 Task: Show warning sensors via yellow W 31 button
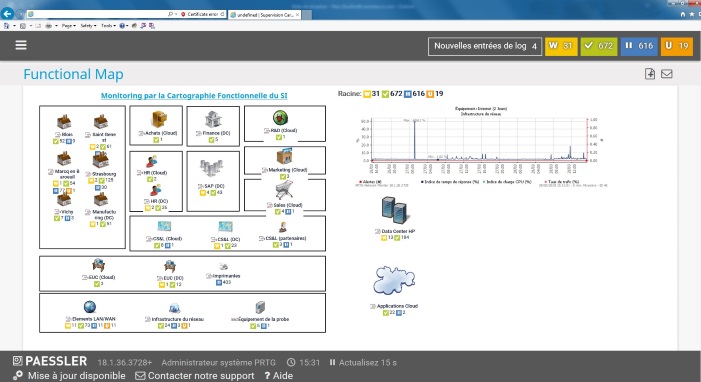click(561, 46)
